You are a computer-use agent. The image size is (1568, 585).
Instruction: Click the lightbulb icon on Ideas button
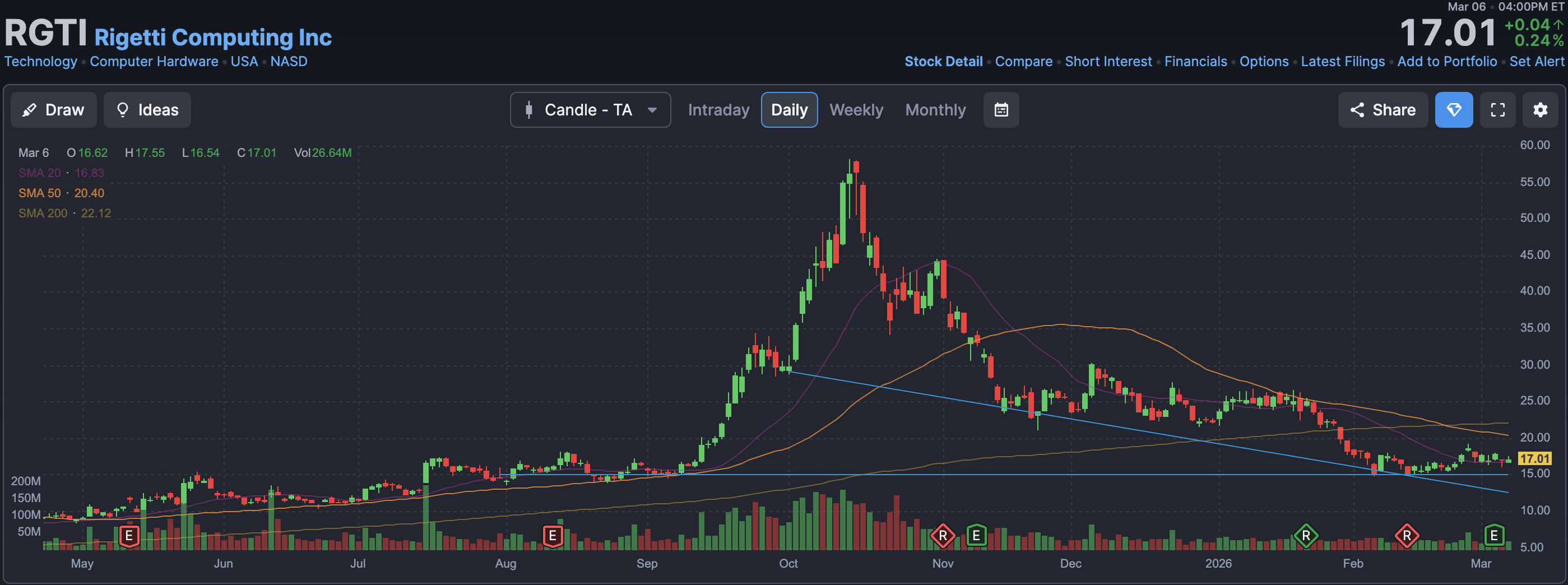click(122, 110)
